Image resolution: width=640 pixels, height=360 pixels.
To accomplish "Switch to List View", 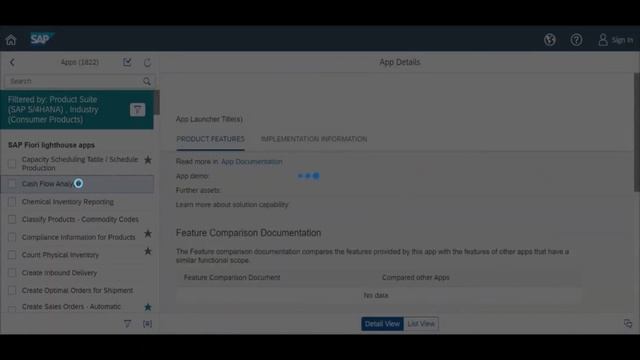I will click(421, 324).
